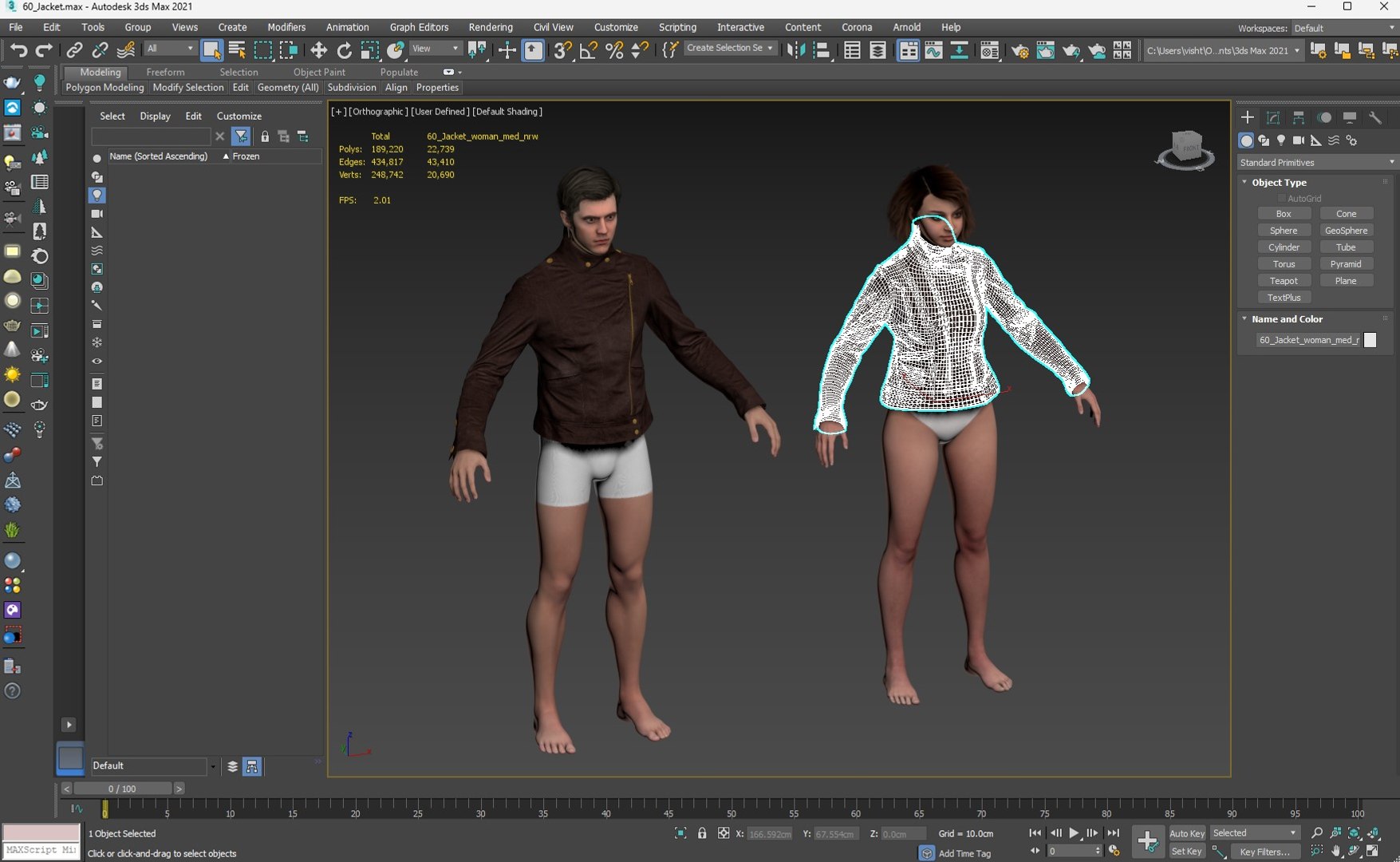
Task: Toggle Auto Key mode
Action: coord(1186,833)
